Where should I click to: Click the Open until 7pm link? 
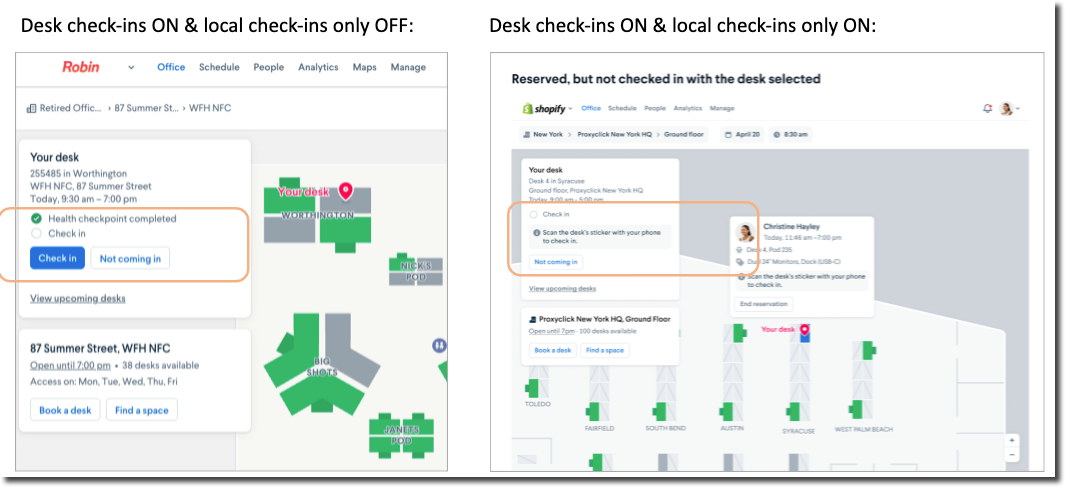pyautogui.click(x=551, y=331)
